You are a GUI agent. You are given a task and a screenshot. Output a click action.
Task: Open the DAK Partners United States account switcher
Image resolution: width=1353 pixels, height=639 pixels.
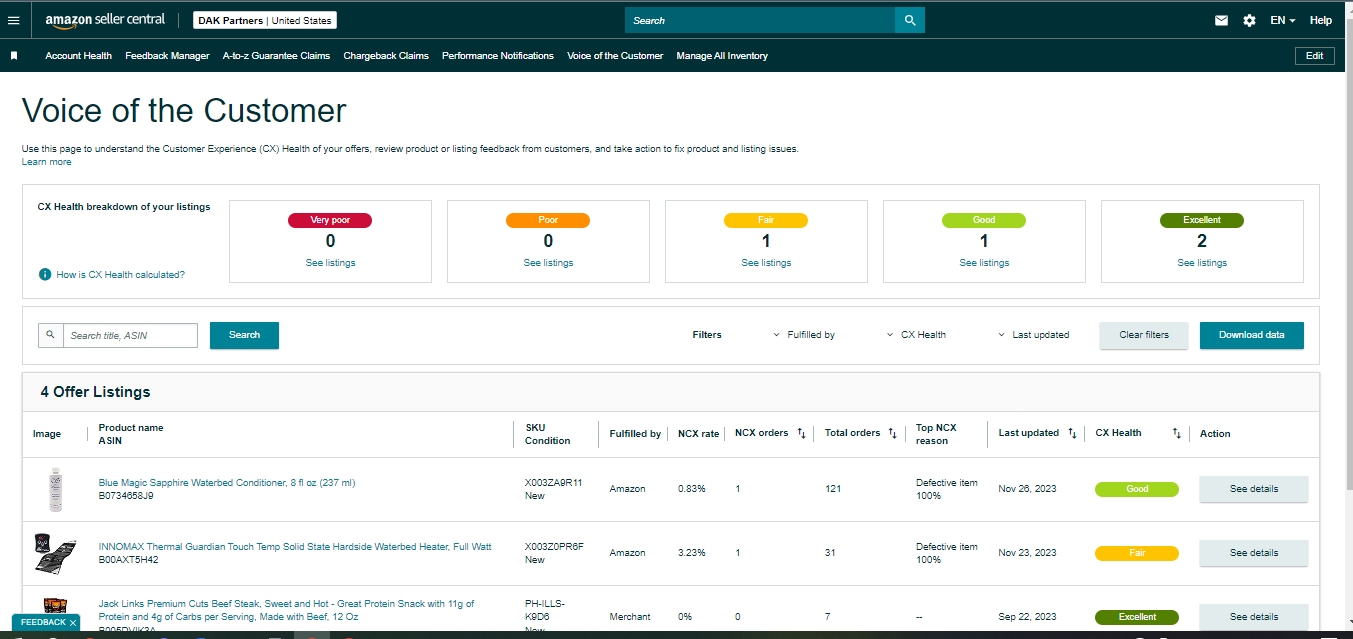click(265, 20)
